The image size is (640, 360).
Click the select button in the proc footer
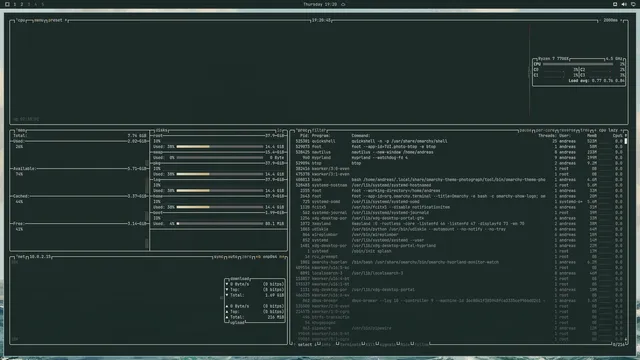(304, 344)
